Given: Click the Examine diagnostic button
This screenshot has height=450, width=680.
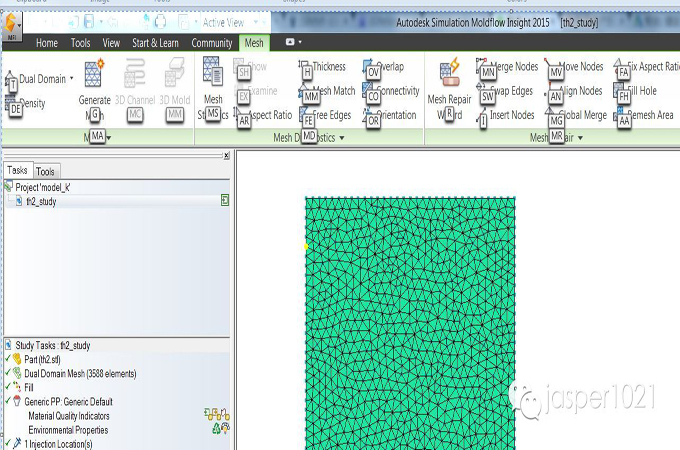Looking at the screenshot, I should pos(255,91).
